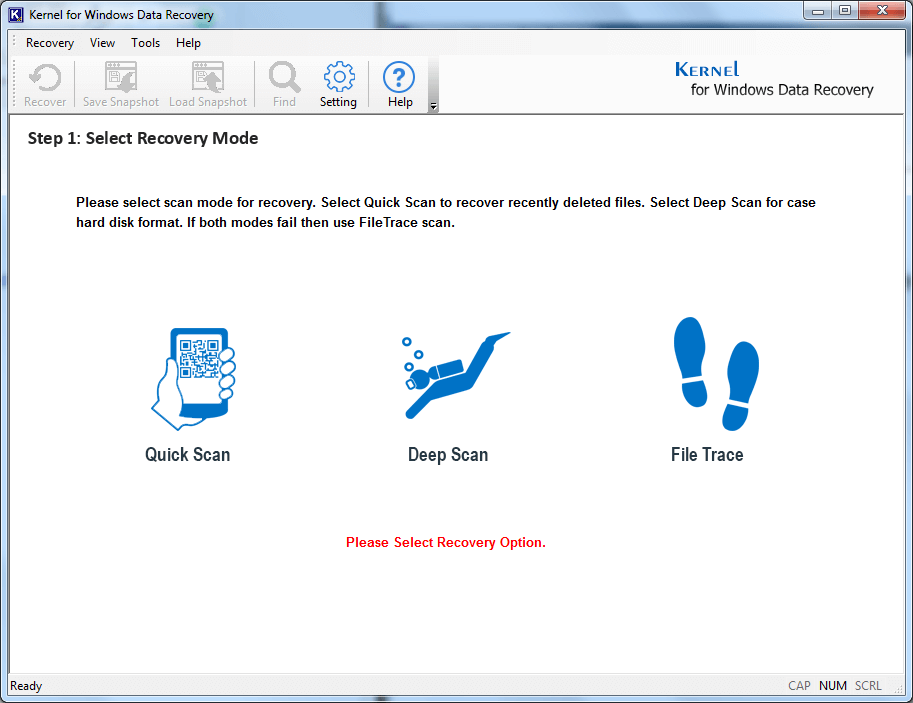The image size is (913, 703).
Task: Choose the File Trace footprints icon
Action: click(716, 373)
